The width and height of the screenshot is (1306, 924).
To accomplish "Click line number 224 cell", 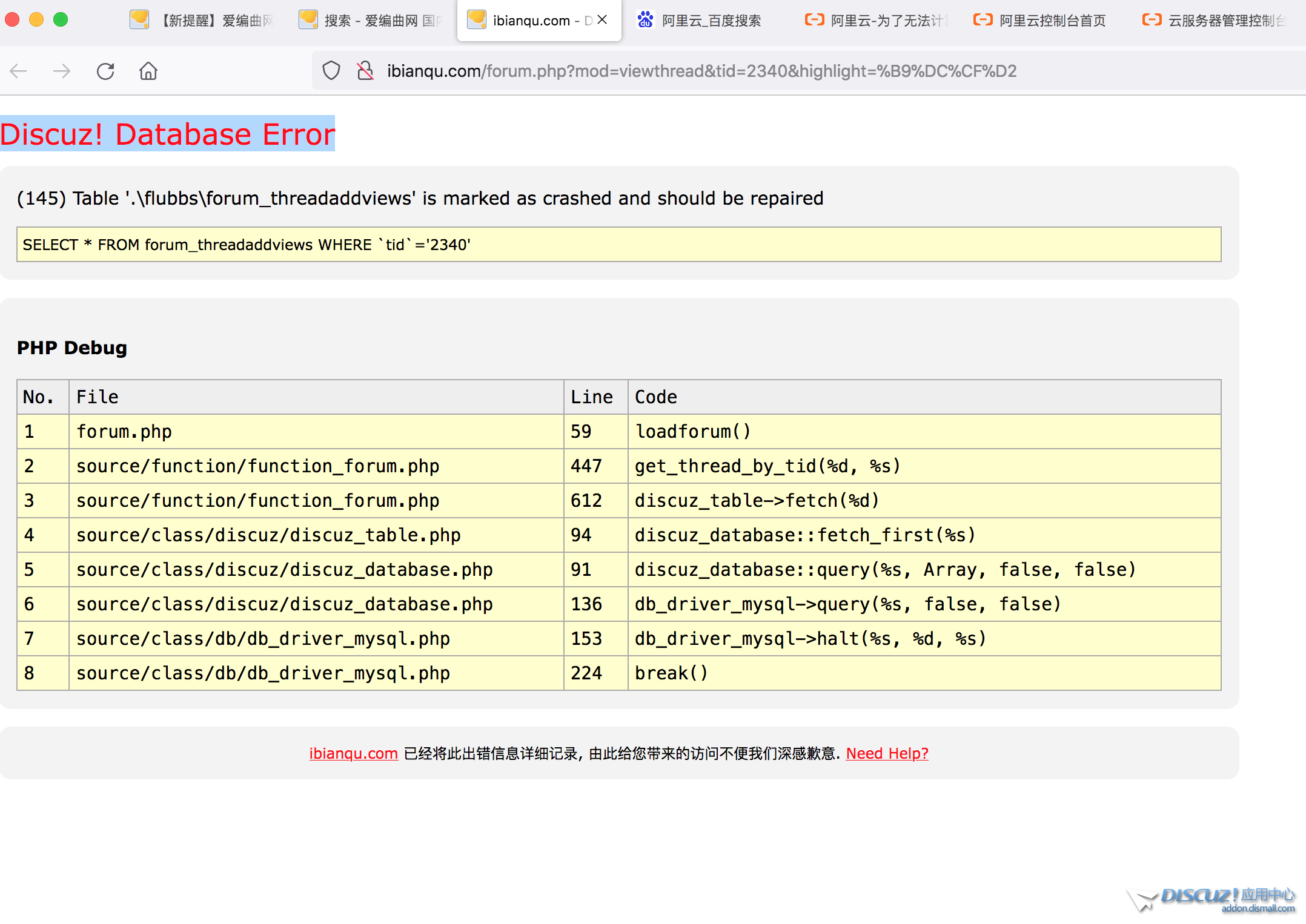I will pos(596,673).
